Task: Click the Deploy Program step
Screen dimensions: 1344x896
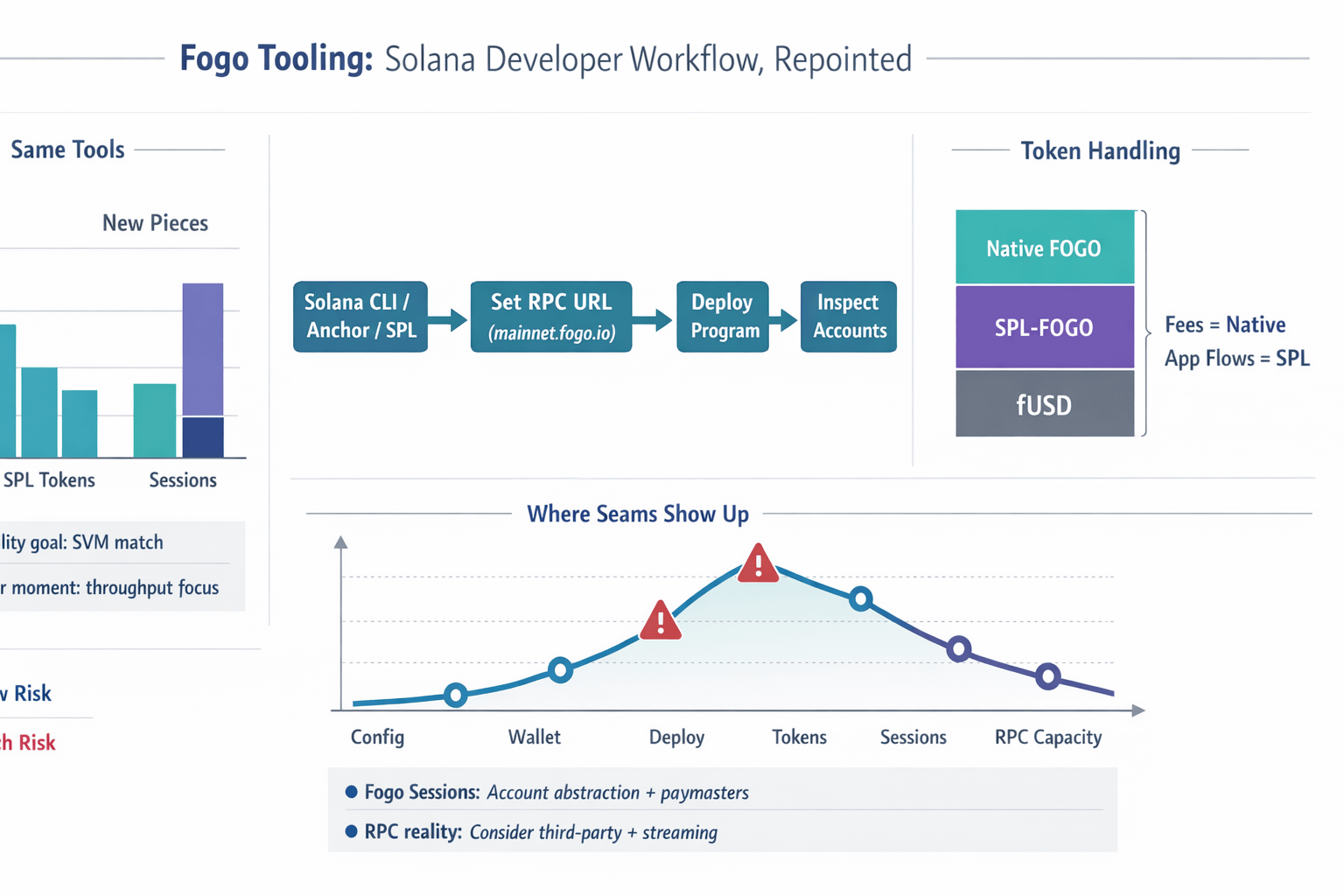Action: (x=723, y=317)
